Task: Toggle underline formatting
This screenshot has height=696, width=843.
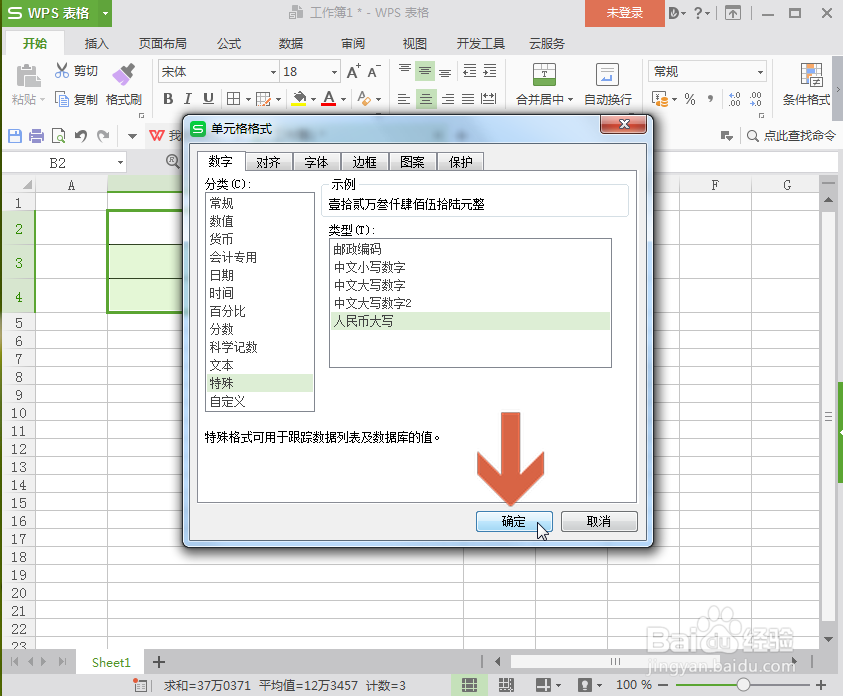Action: pyautogui.click(x=206, y=100)
